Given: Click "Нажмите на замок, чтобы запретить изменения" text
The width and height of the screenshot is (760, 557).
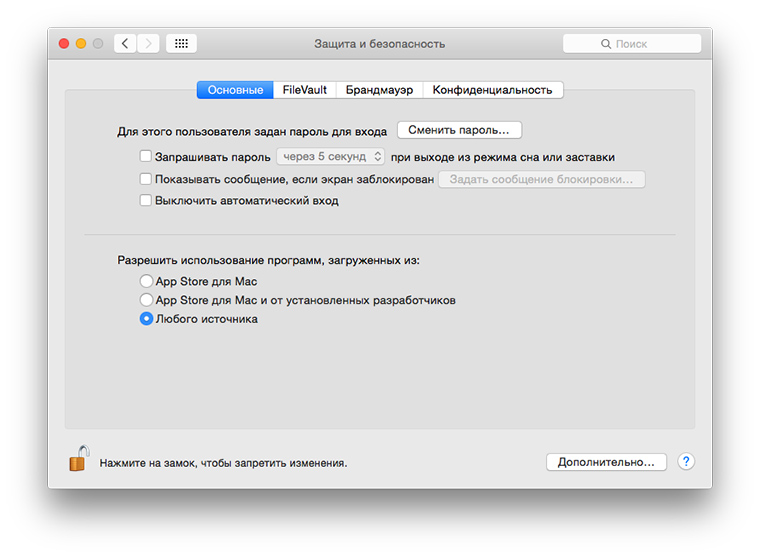Looking at the screenshot, I should point(223,463).
